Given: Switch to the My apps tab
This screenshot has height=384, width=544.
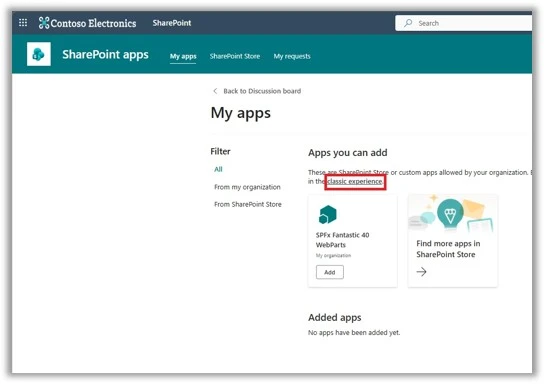Looking at the screenshot, I should pos(183,56).
